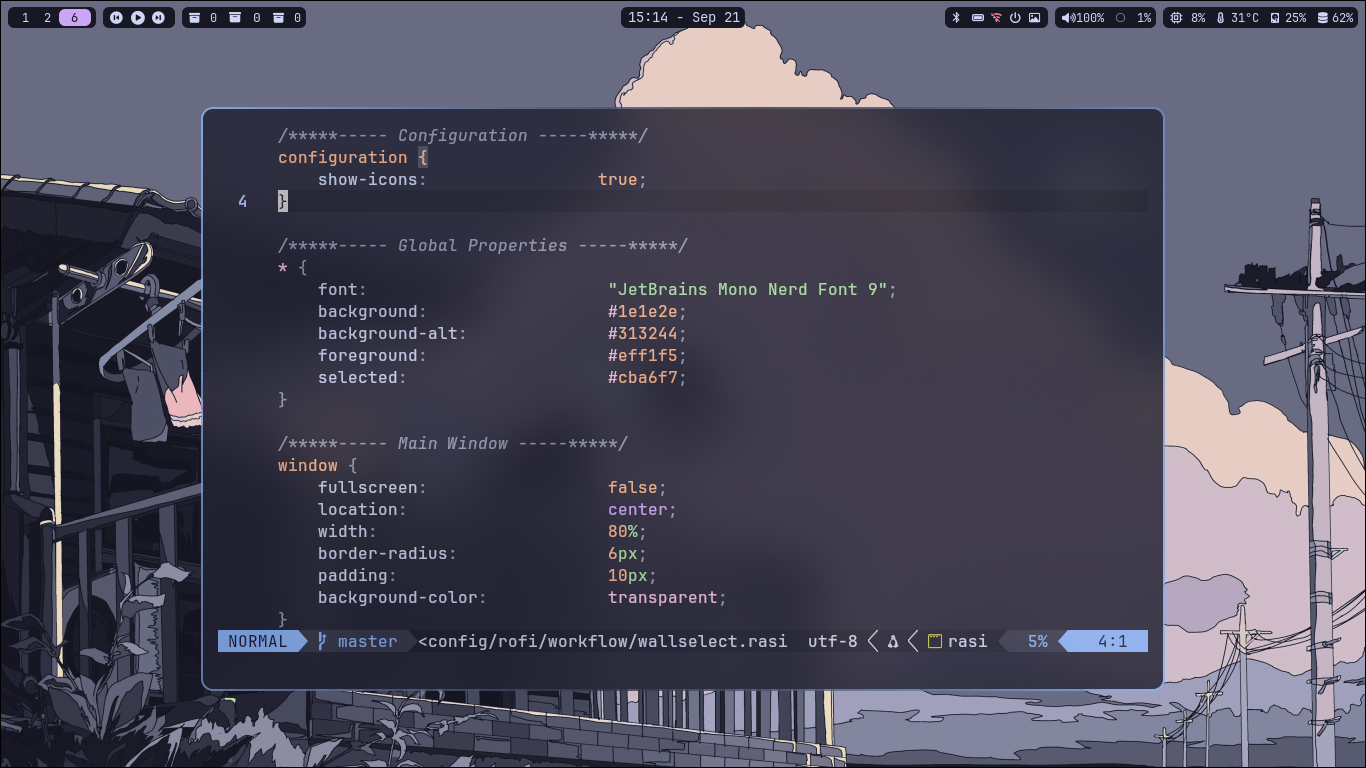Click the third archive box icon
1366x768 pixels.
[x=279, y=18]
